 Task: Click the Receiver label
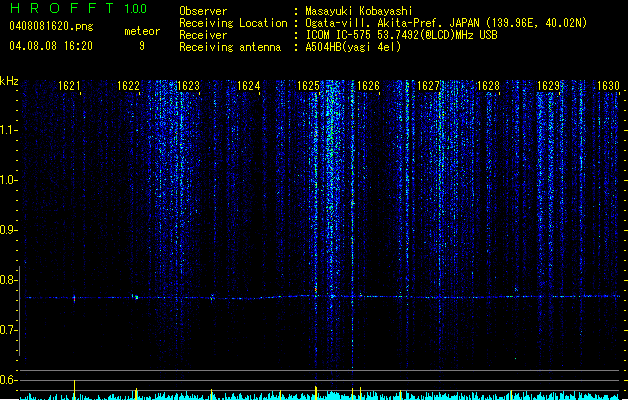click(x=203, y=35)
